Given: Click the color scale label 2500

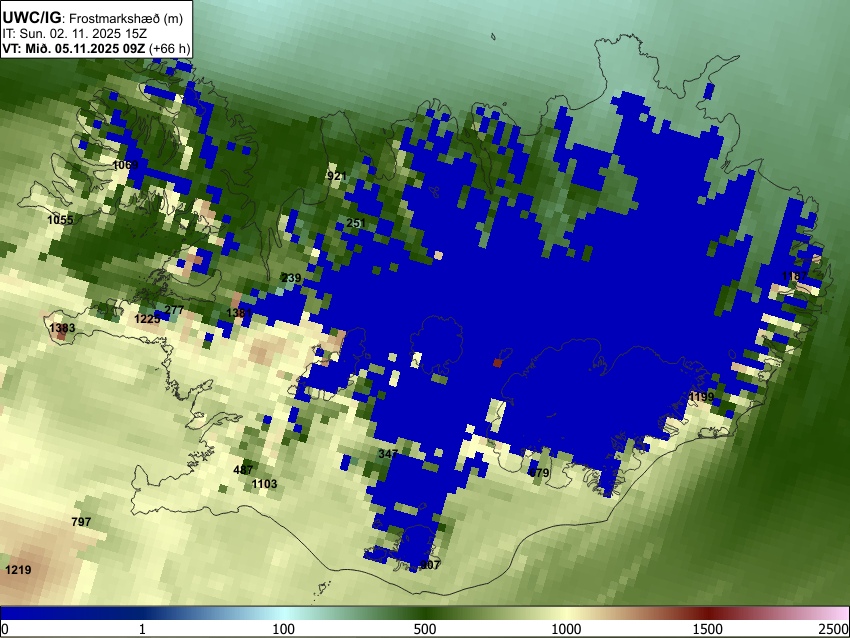Looking at the screenshot, I should [x=834, y=629].
